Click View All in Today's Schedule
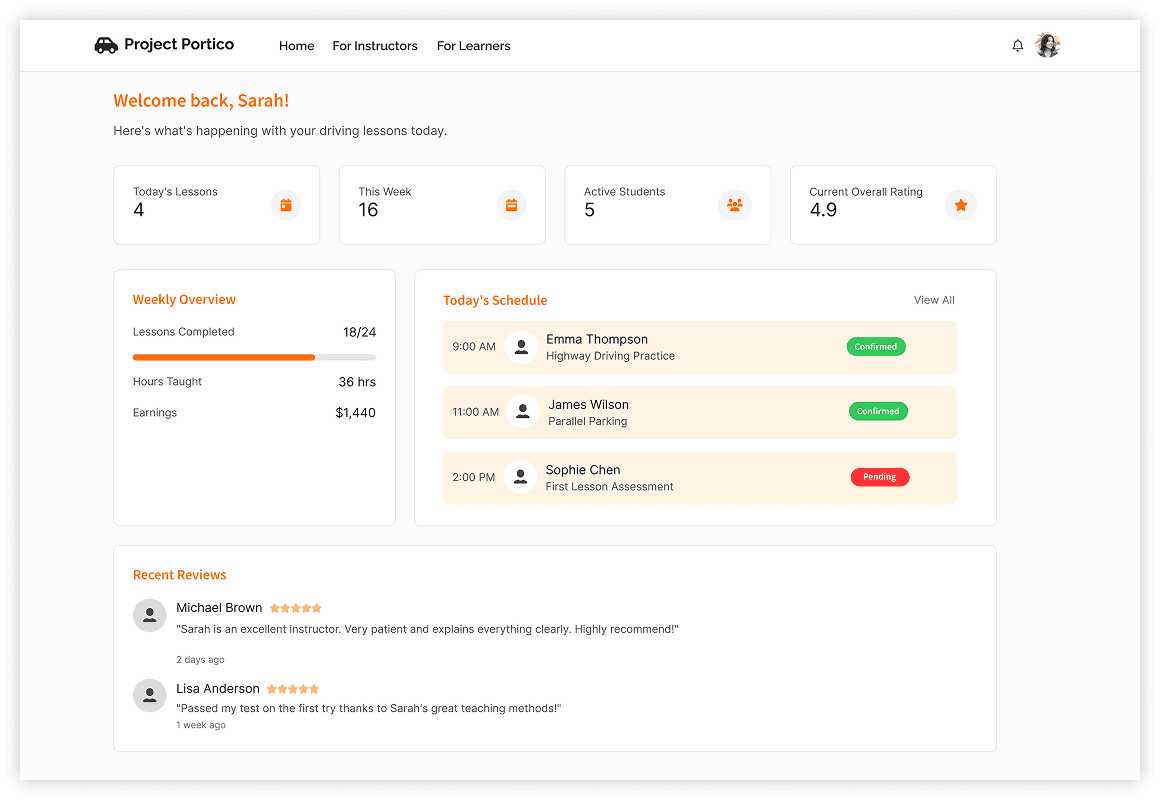The height and width of the screenshot is (800, 1160). pos(934,300)
